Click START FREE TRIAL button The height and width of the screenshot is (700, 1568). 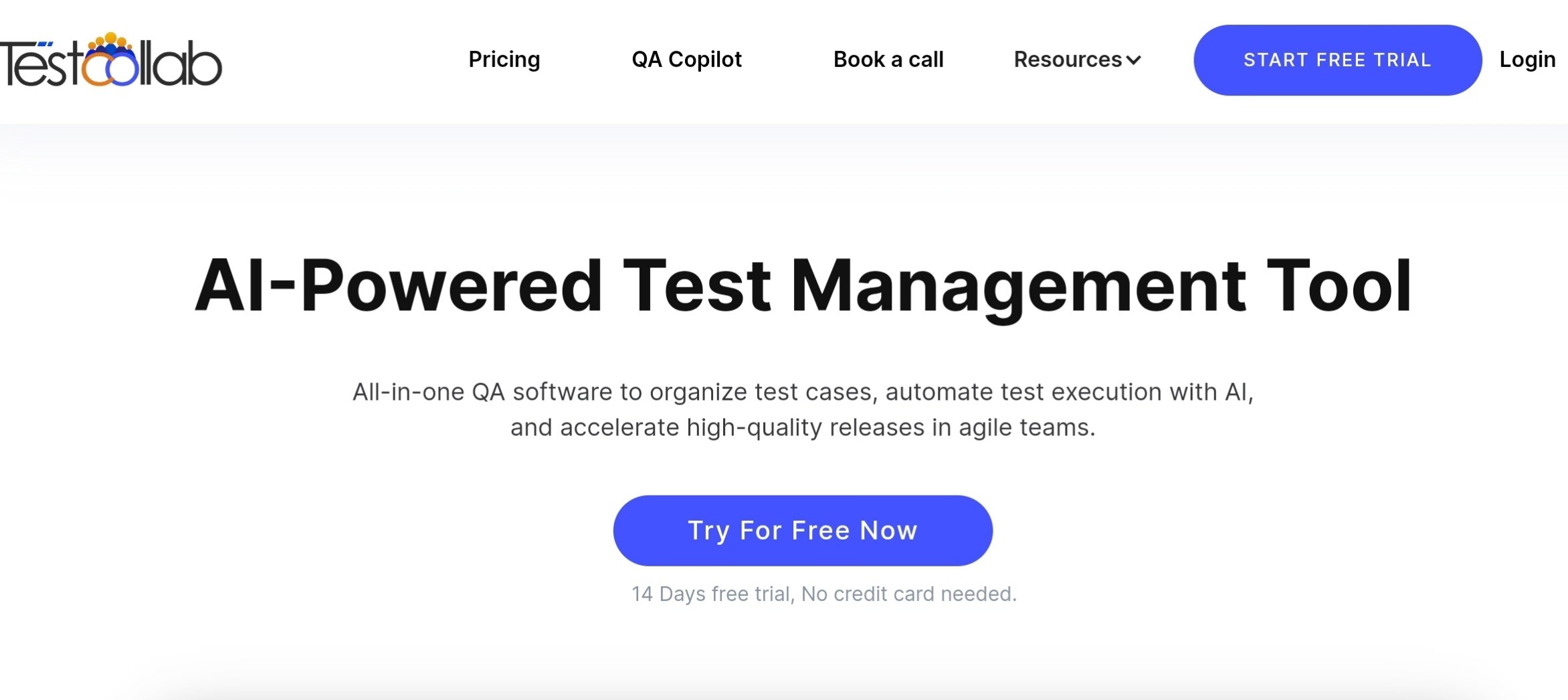[x=1337, y=60]
